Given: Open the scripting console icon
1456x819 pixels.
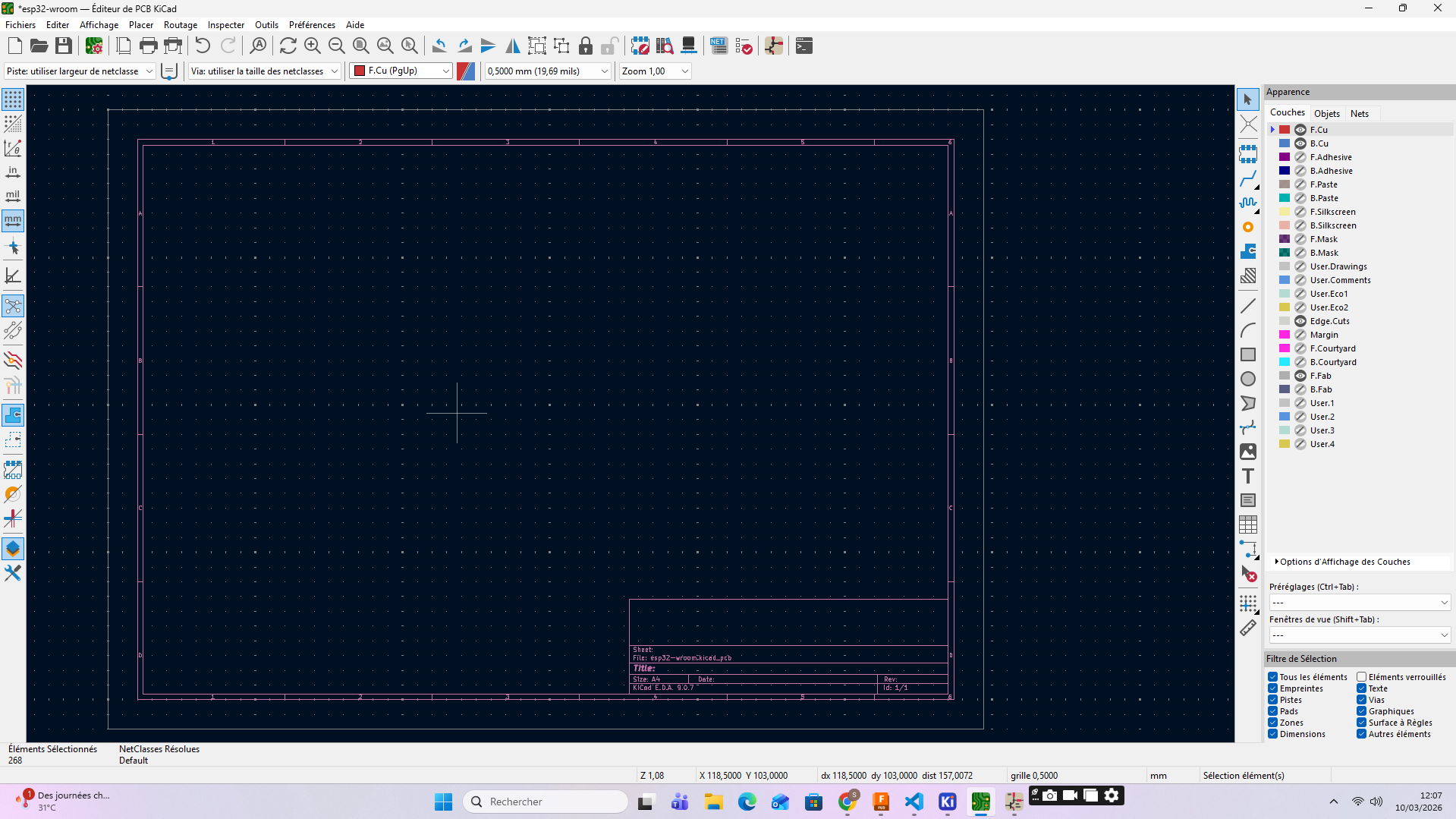Looking at the screenshot, I should point(804,46).
